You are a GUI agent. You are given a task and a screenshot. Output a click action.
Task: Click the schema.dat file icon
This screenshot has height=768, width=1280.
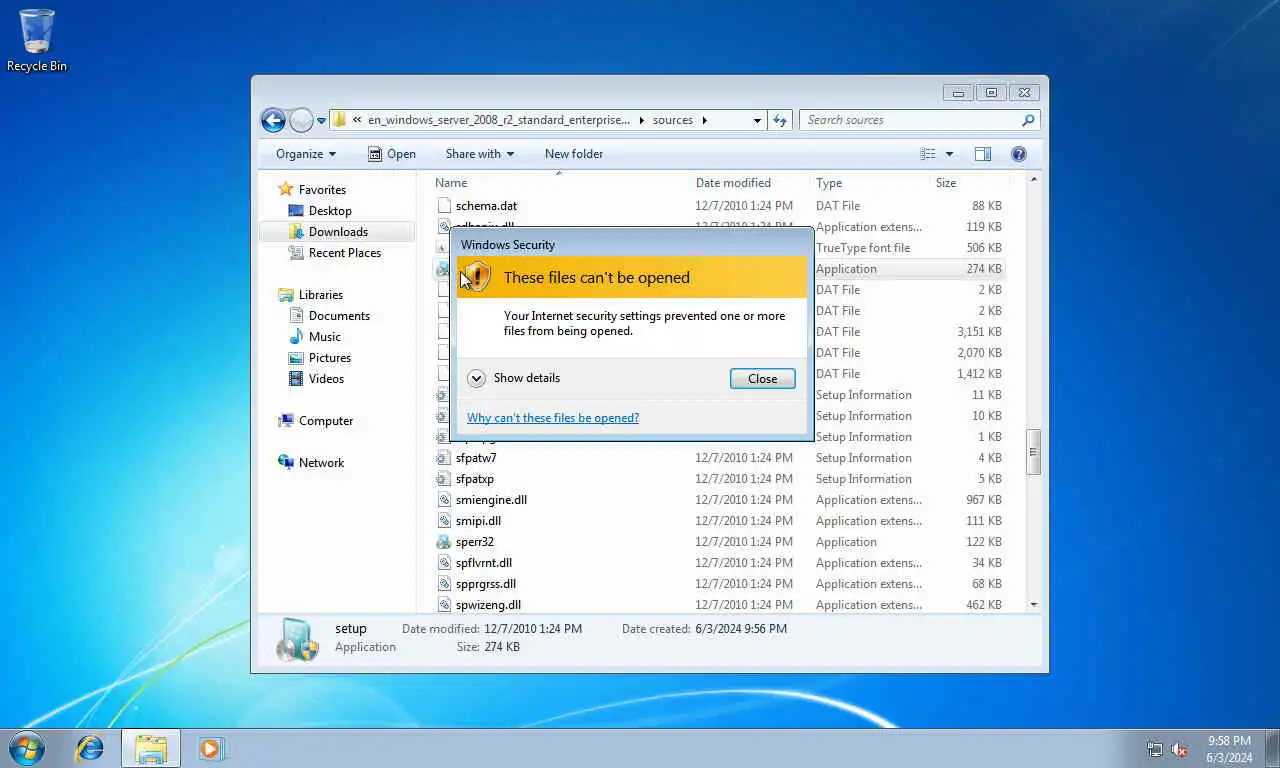pyautogui.click(x=444, y=206)
